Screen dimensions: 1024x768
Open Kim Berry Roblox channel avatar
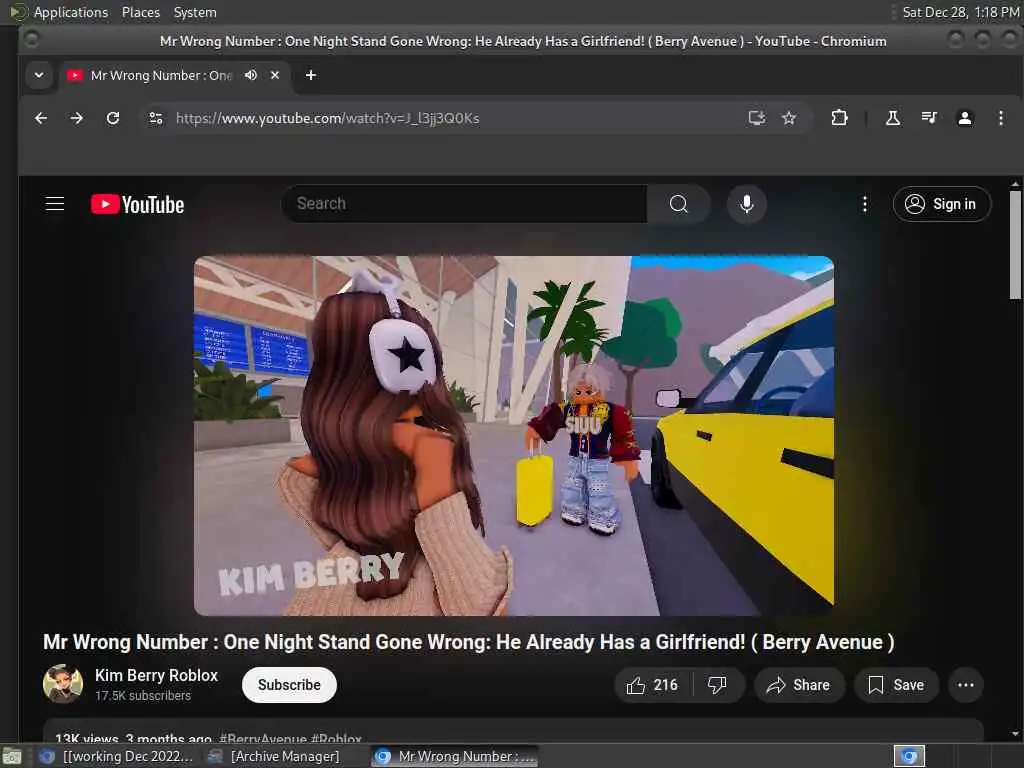63,684
